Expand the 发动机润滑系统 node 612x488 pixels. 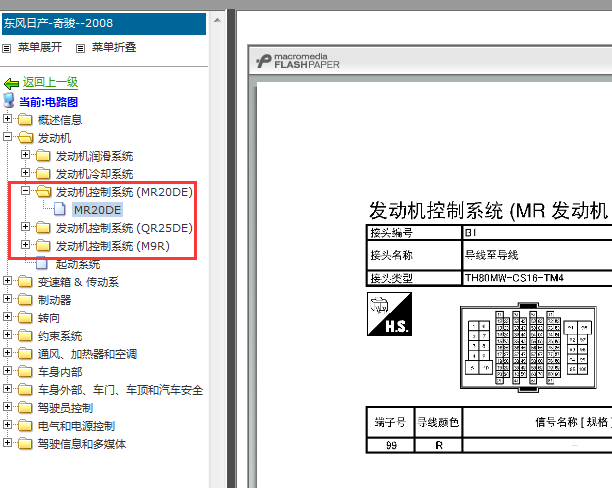[x=25, y=155]
